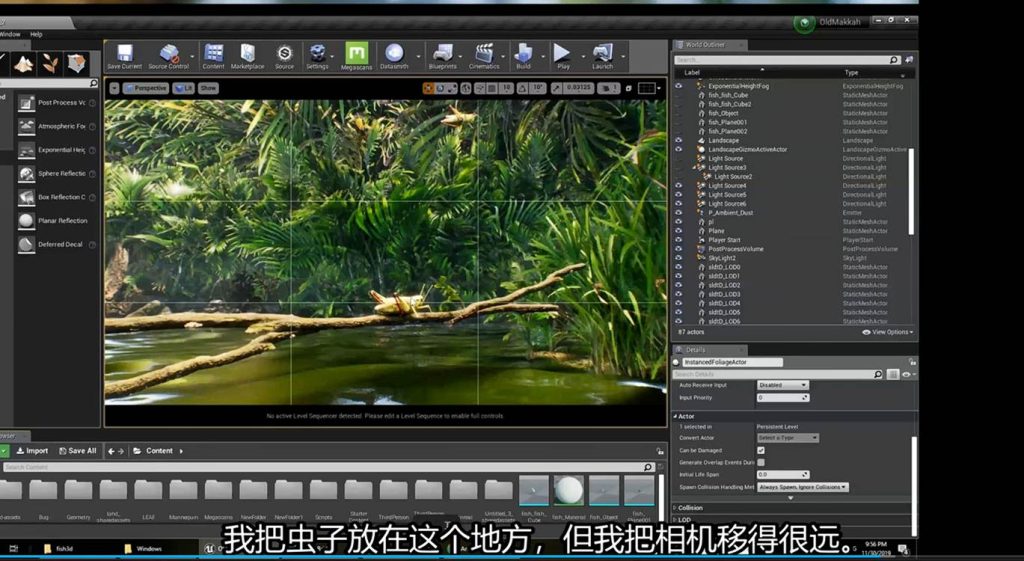Open the Cinematics toolbar icon
Viewport: 1024px width, 561px height.
[x=484, y=54]
